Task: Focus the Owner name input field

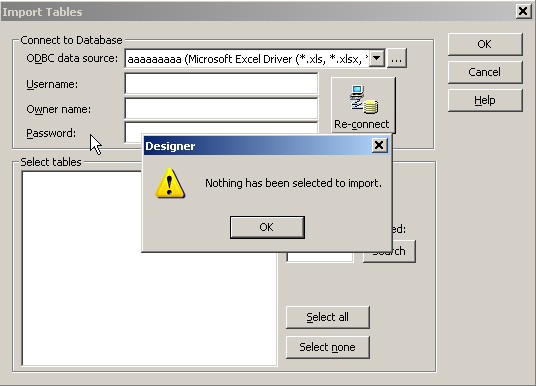Action: pos(221,109)
